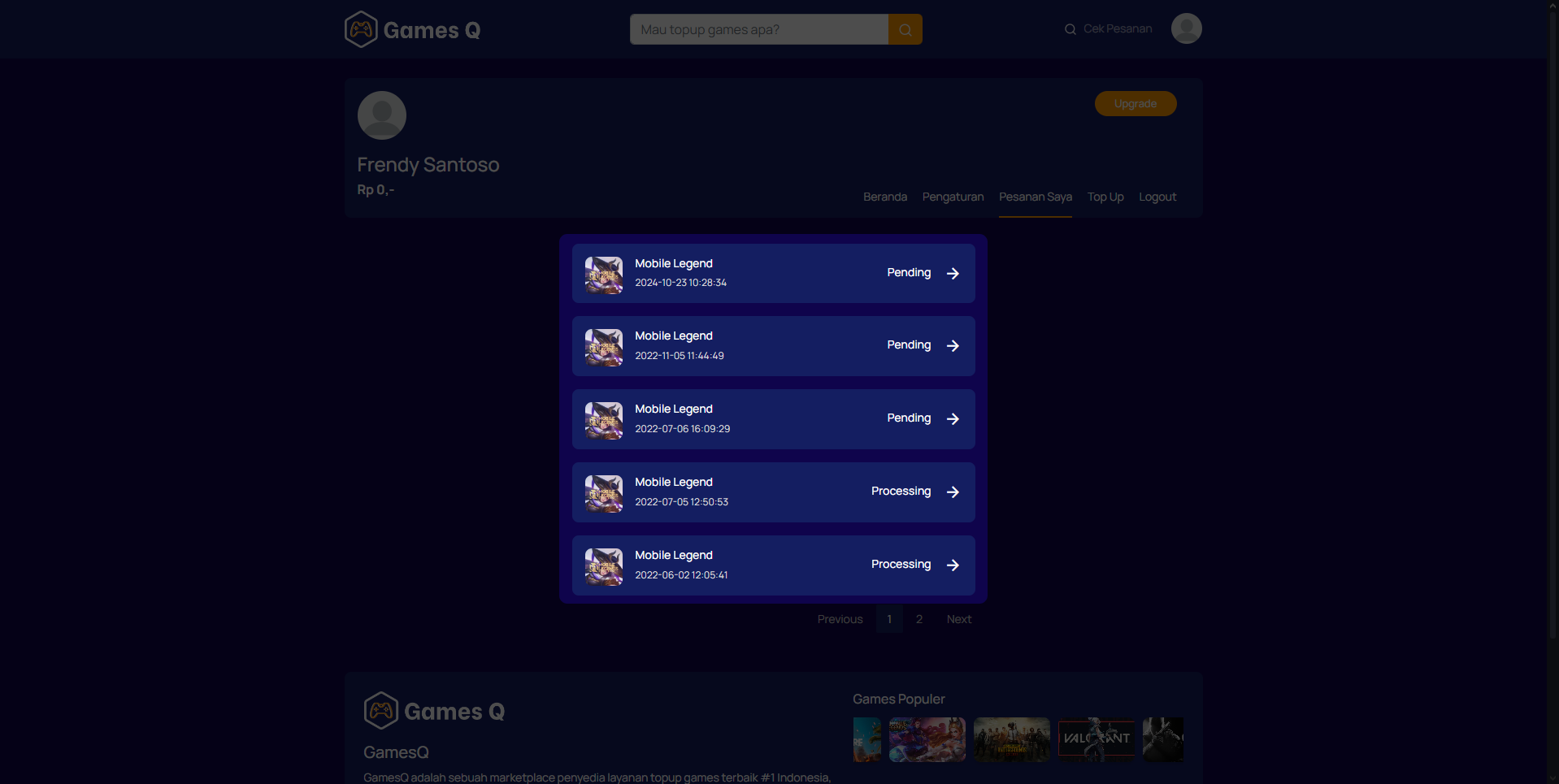Click the Upgrade button
This screenshot has width=1559, height=784.
pyautogui.click(x=1136, y=104)
